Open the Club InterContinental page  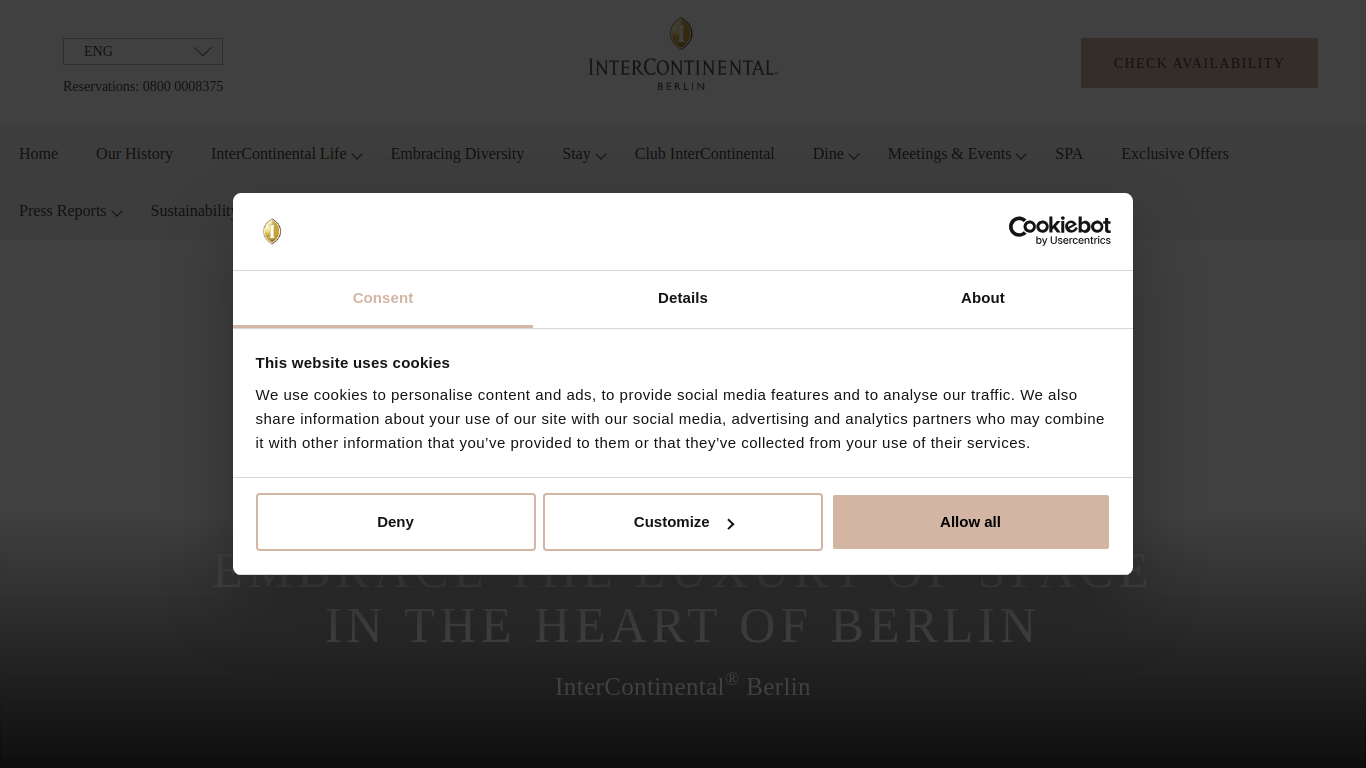pyautogui.click(x=704, y=154)
